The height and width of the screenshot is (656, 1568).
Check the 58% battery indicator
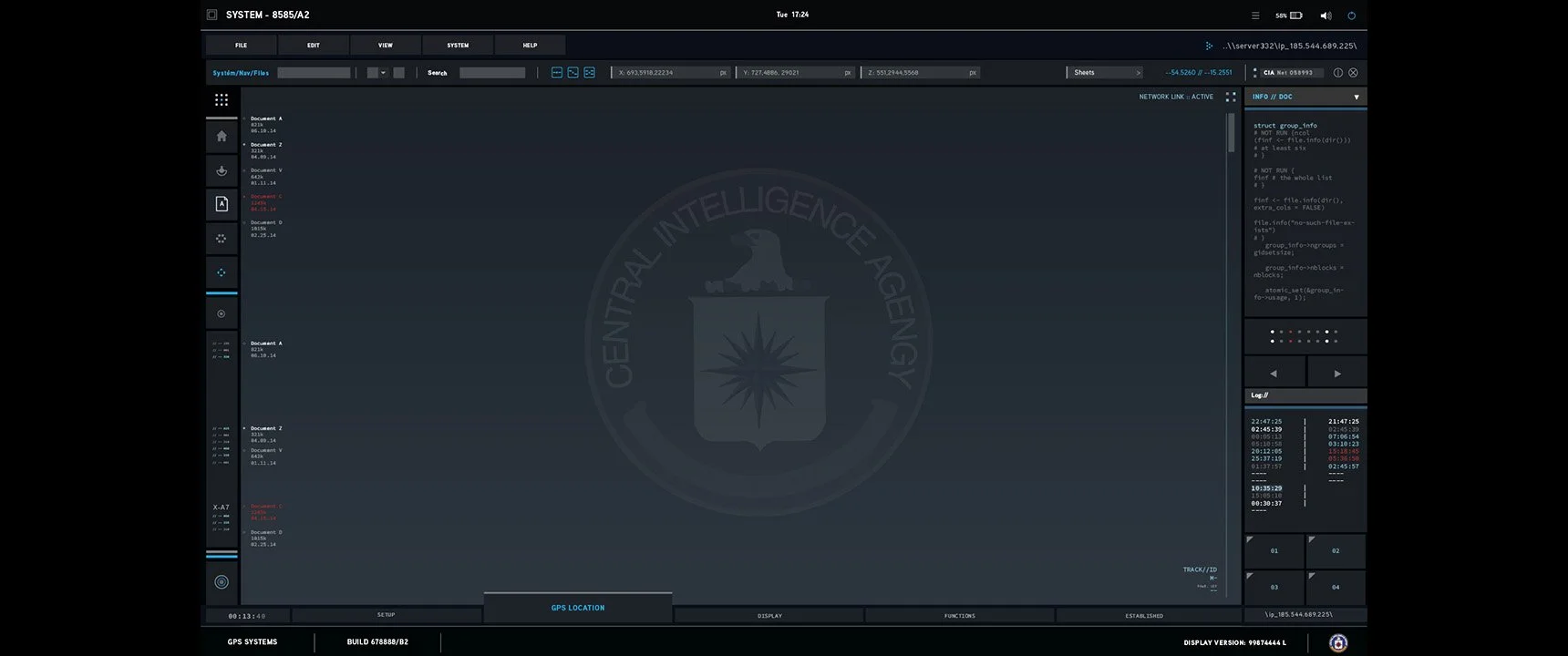[x=1289, y=15]
